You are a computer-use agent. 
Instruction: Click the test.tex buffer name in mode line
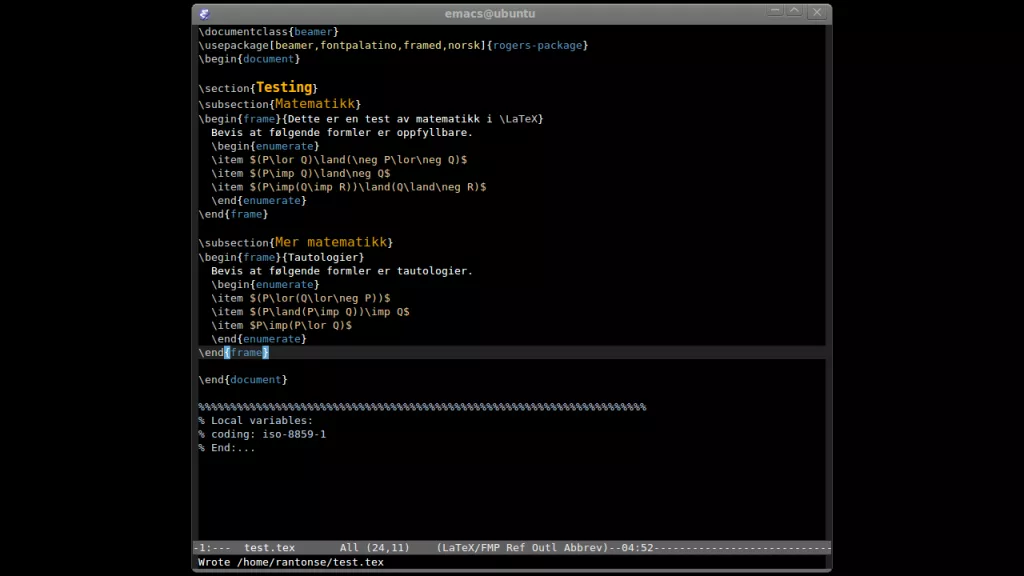coord(269,547)
